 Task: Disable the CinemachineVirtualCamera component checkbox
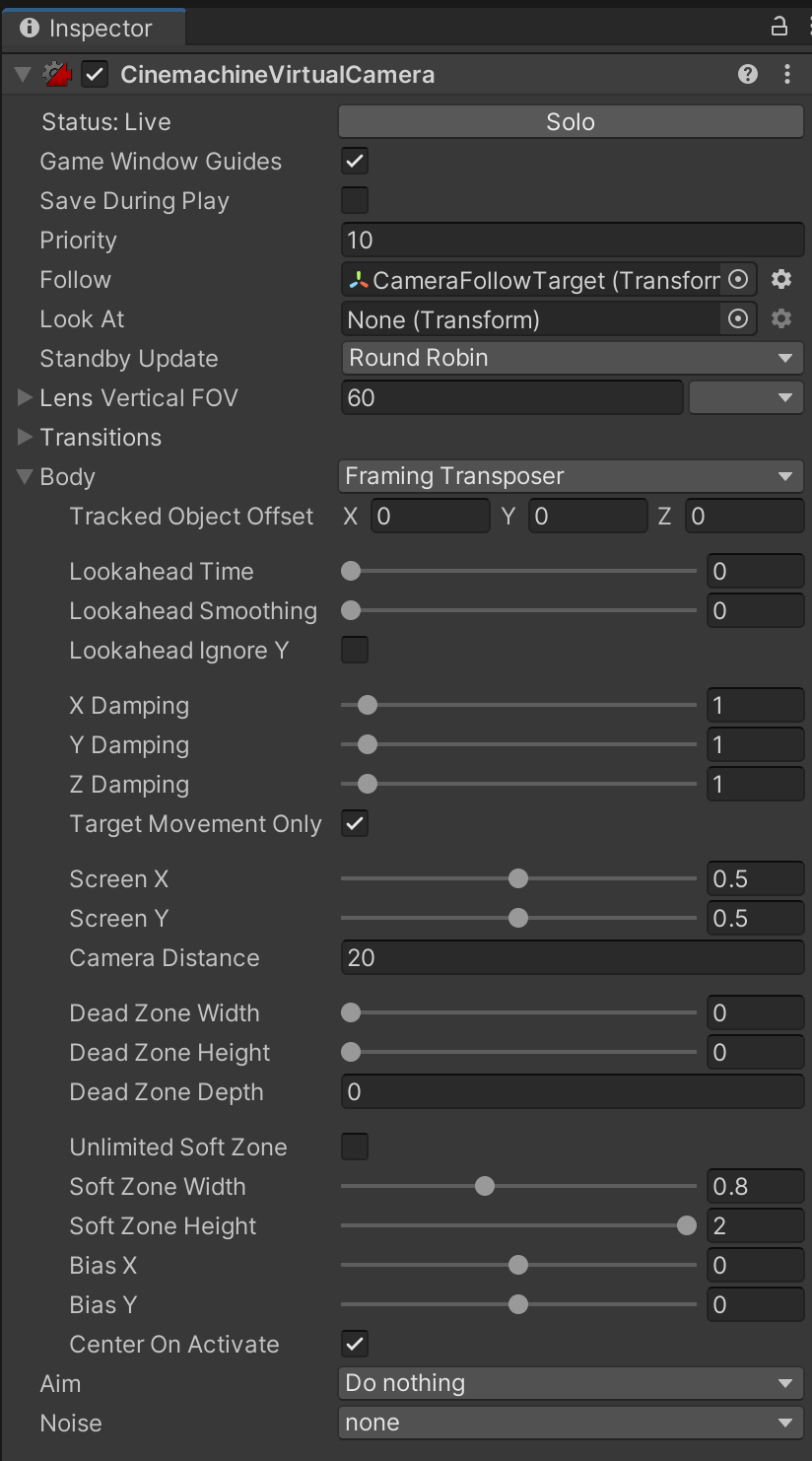[x=95, y=74]
